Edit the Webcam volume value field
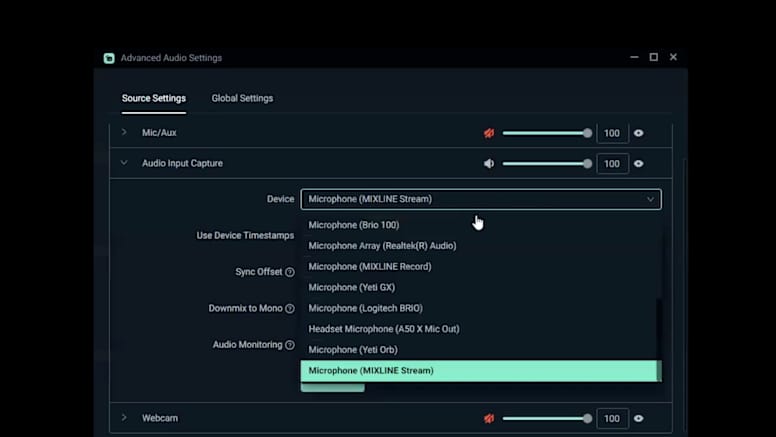The height and width of the screenshot is (437, 776). click(x=612, y=419)
